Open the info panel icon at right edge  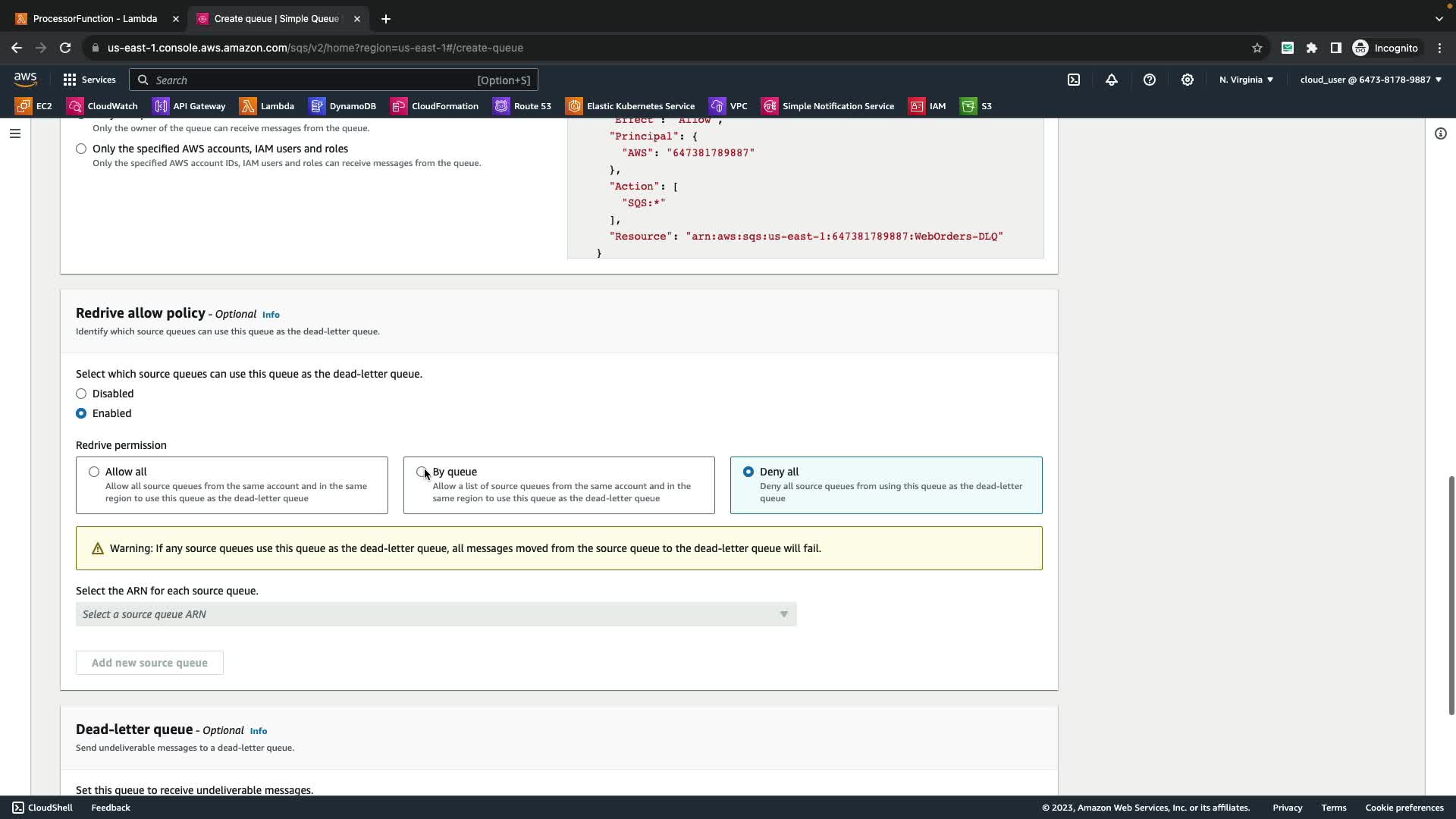pyautogui.click(x=1440, y=133)
